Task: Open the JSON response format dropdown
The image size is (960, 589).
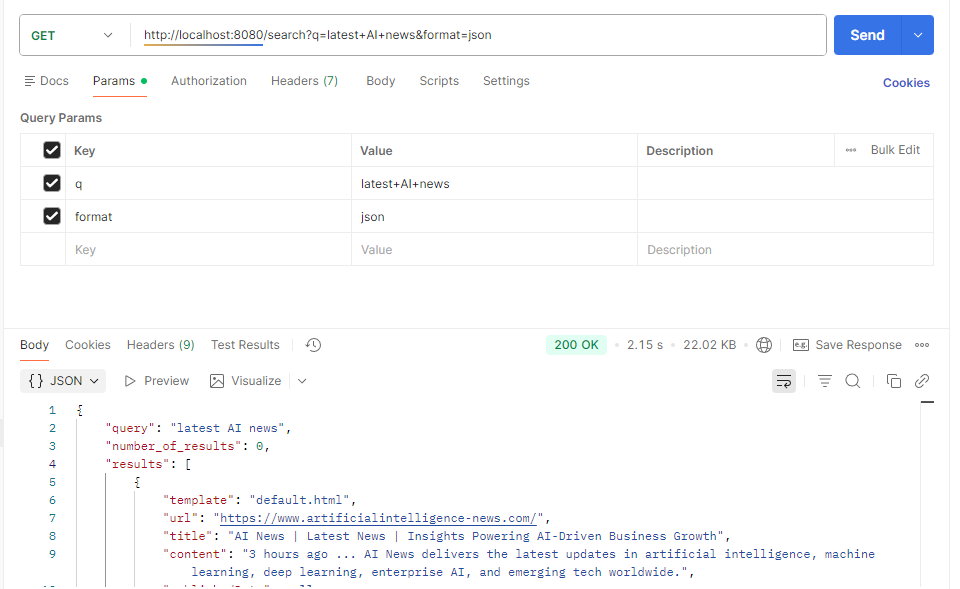Action: pos(62,380)
